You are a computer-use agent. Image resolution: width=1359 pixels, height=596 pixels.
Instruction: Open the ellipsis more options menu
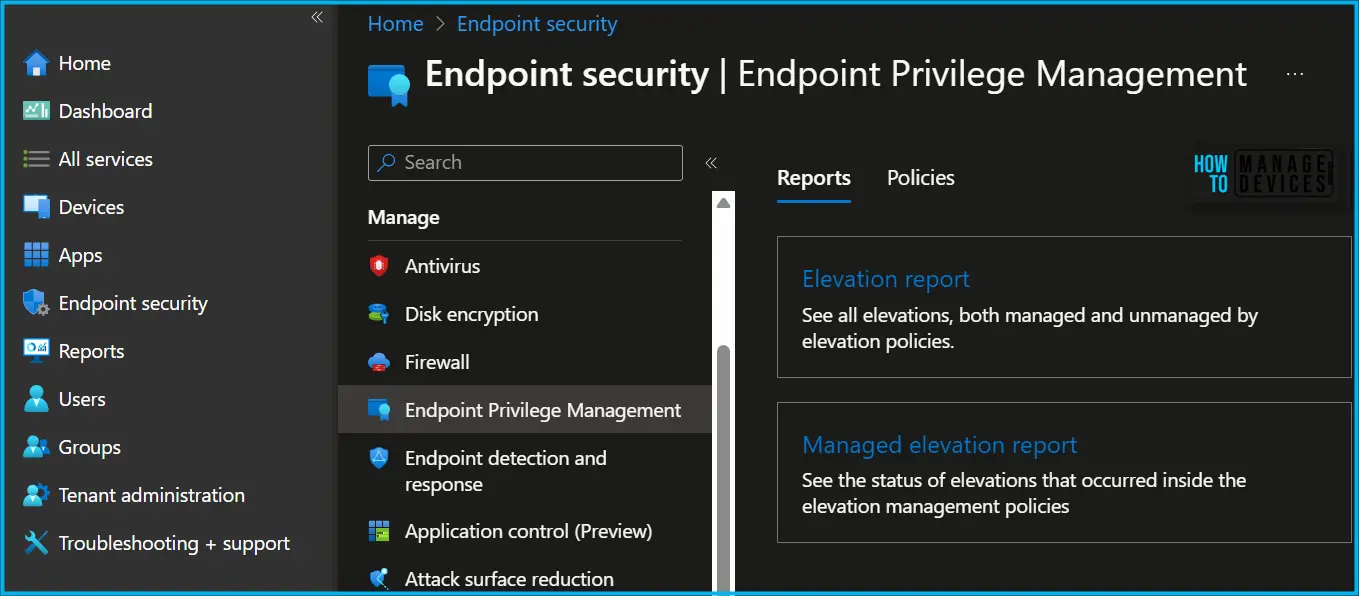pos(1295,74)
